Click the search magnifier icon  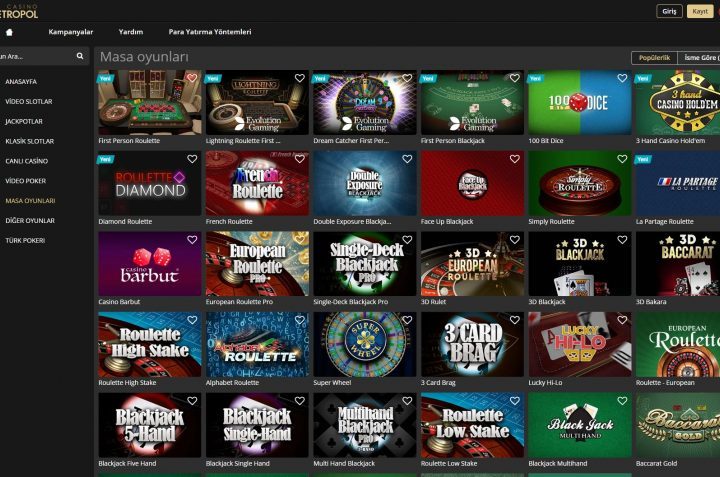80,56
